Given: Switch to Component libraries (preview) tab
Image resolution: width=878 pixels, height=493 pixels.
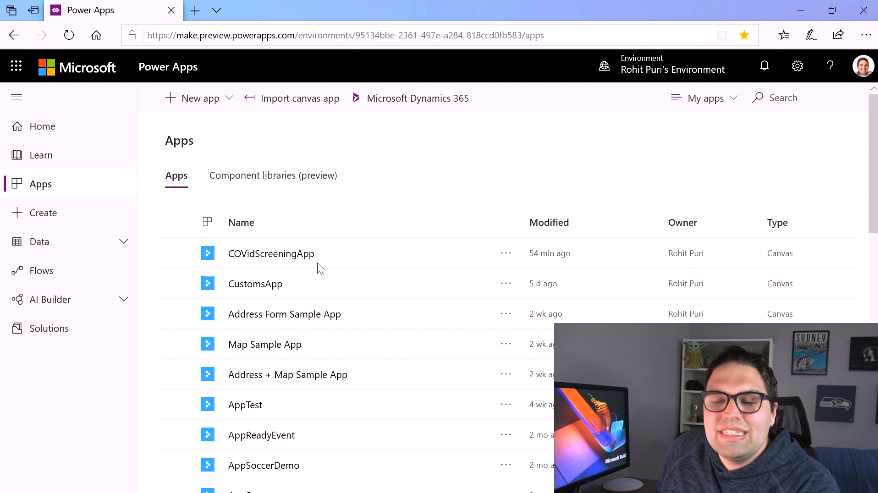Looking at the screenshot, I should click(273, 176).
